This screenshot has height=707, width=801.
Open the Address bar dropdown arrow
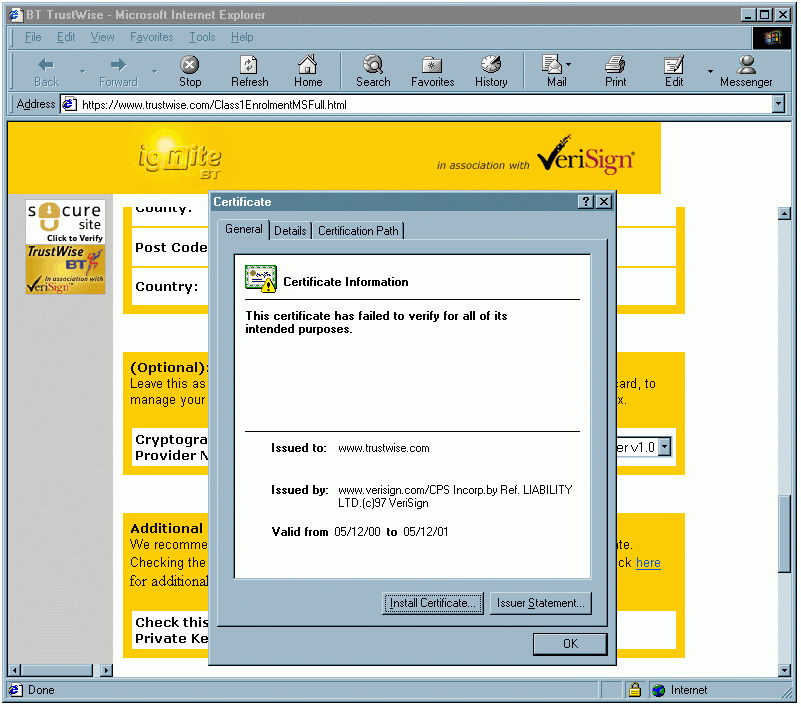click(x=778, y=104)
